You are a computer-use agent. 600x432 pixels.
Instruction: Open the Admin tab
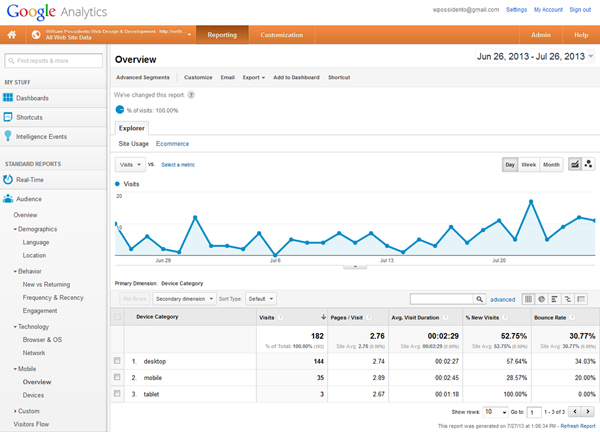[541, 35]
